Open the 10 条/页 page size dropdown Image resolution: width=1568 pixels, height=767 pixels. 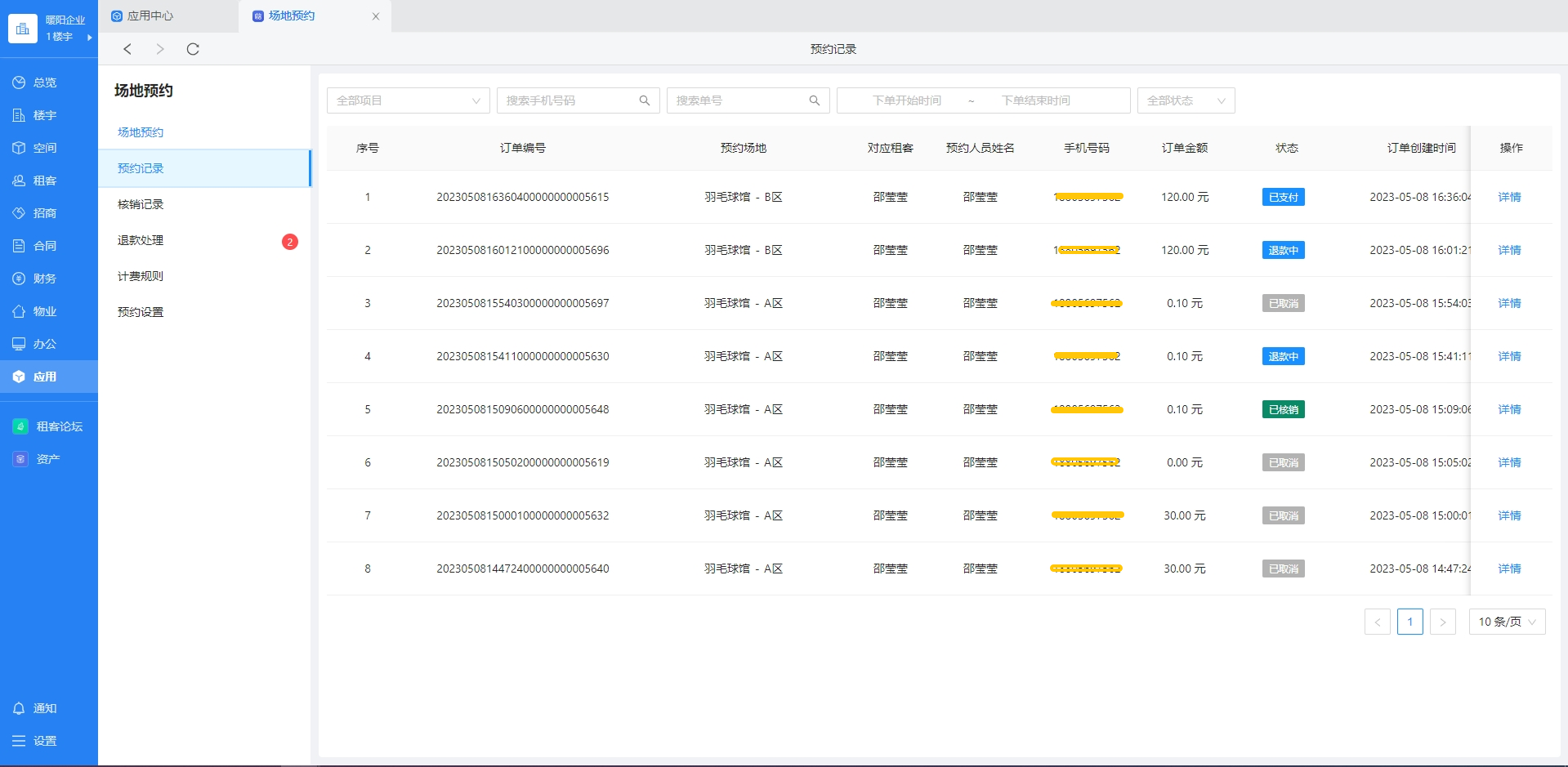1508,622
